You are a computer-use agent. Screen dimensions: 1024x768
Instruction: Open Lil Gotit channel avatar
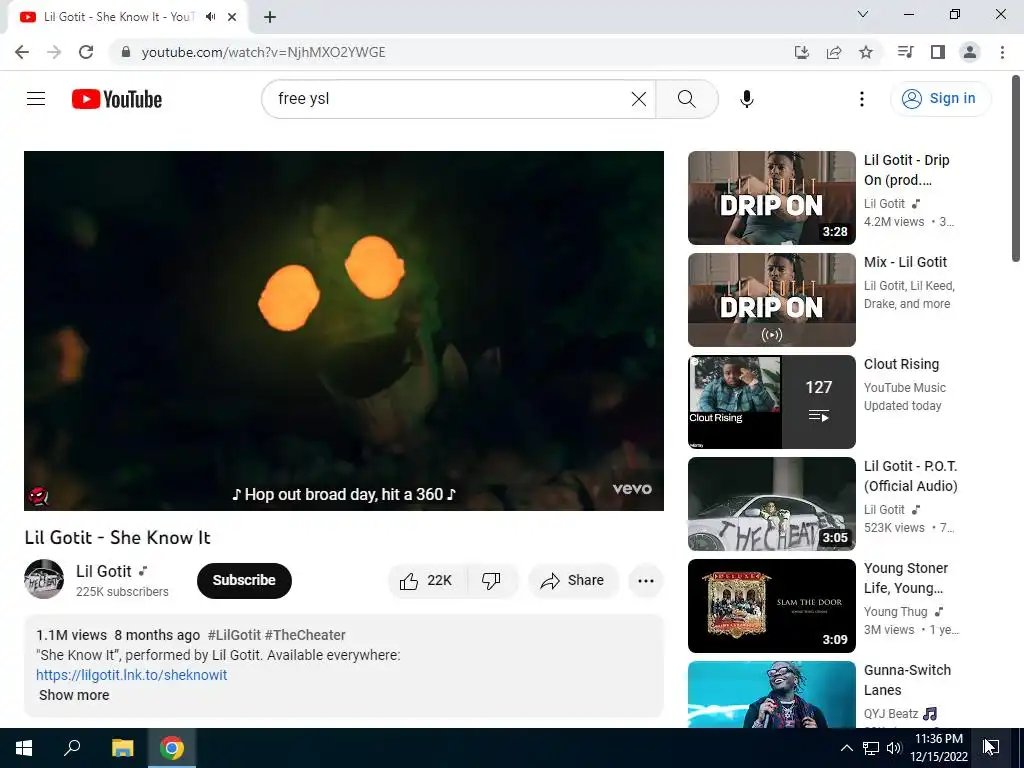44,579
